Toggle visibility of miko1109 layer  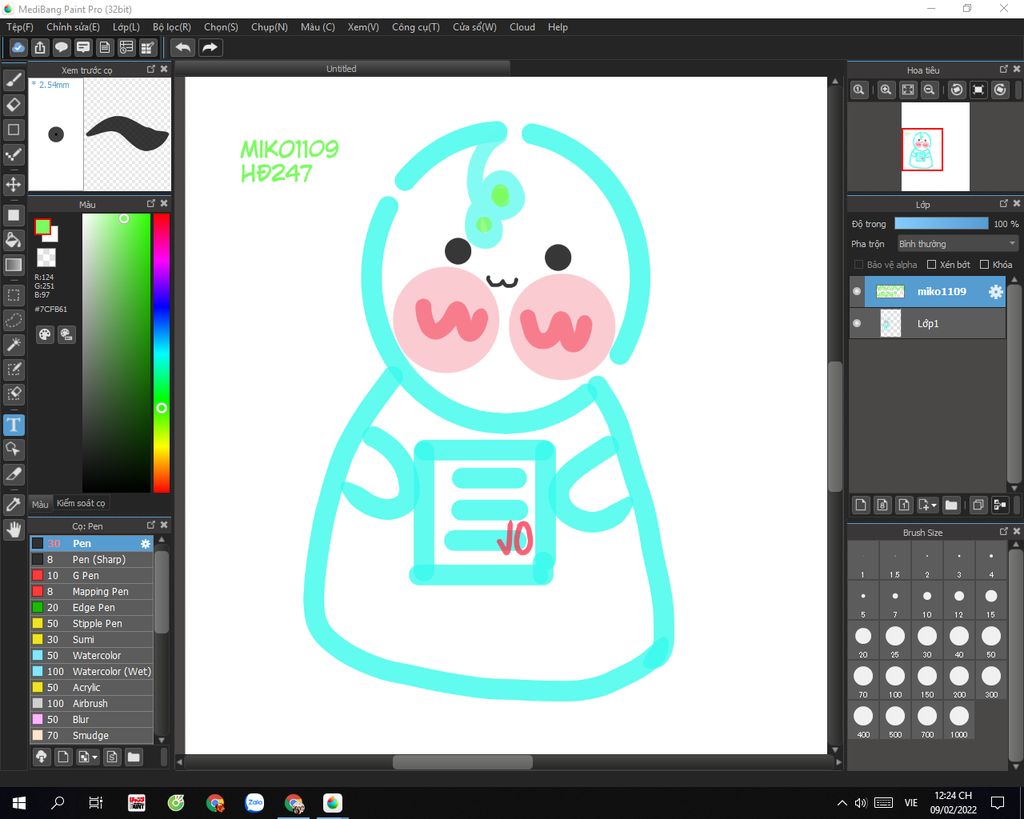857,291
